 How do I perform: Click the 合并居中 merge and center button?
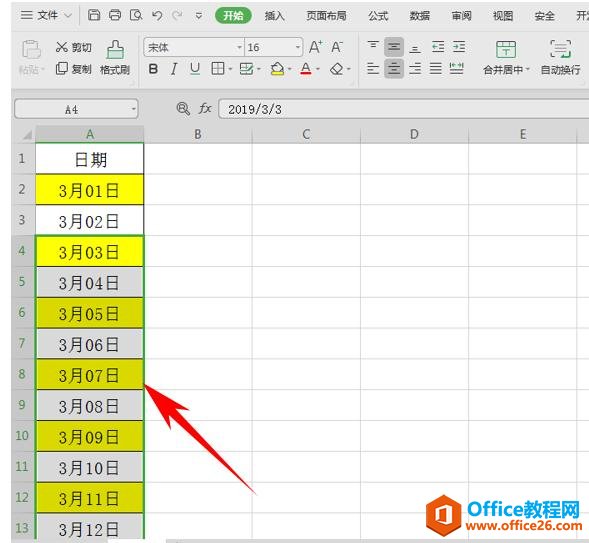click(x=506, y=57)
